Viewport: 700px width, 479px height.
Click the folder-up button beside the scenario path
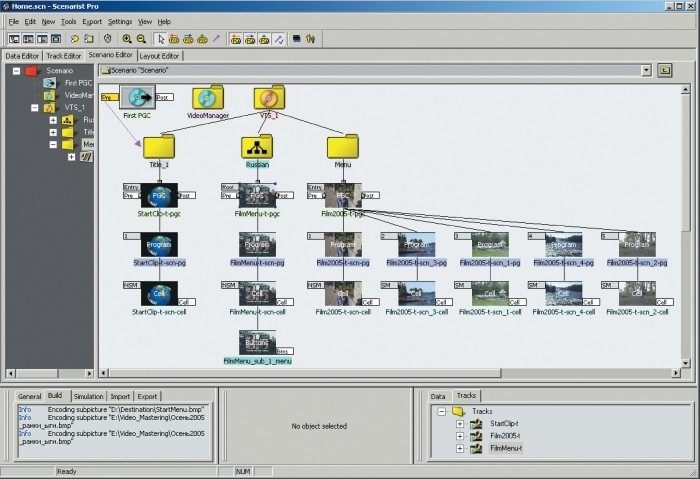tap(664, 70)
